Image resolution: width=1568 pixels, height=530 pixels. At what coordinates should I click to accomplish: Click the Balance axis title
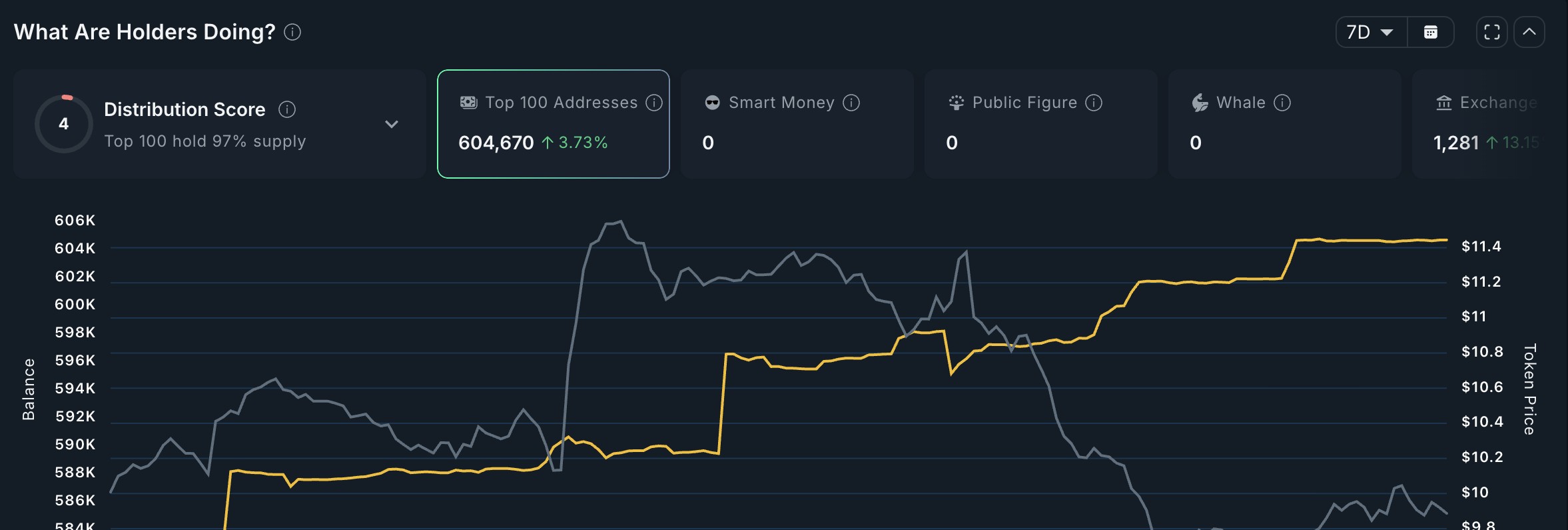click(x=29, y=389)
